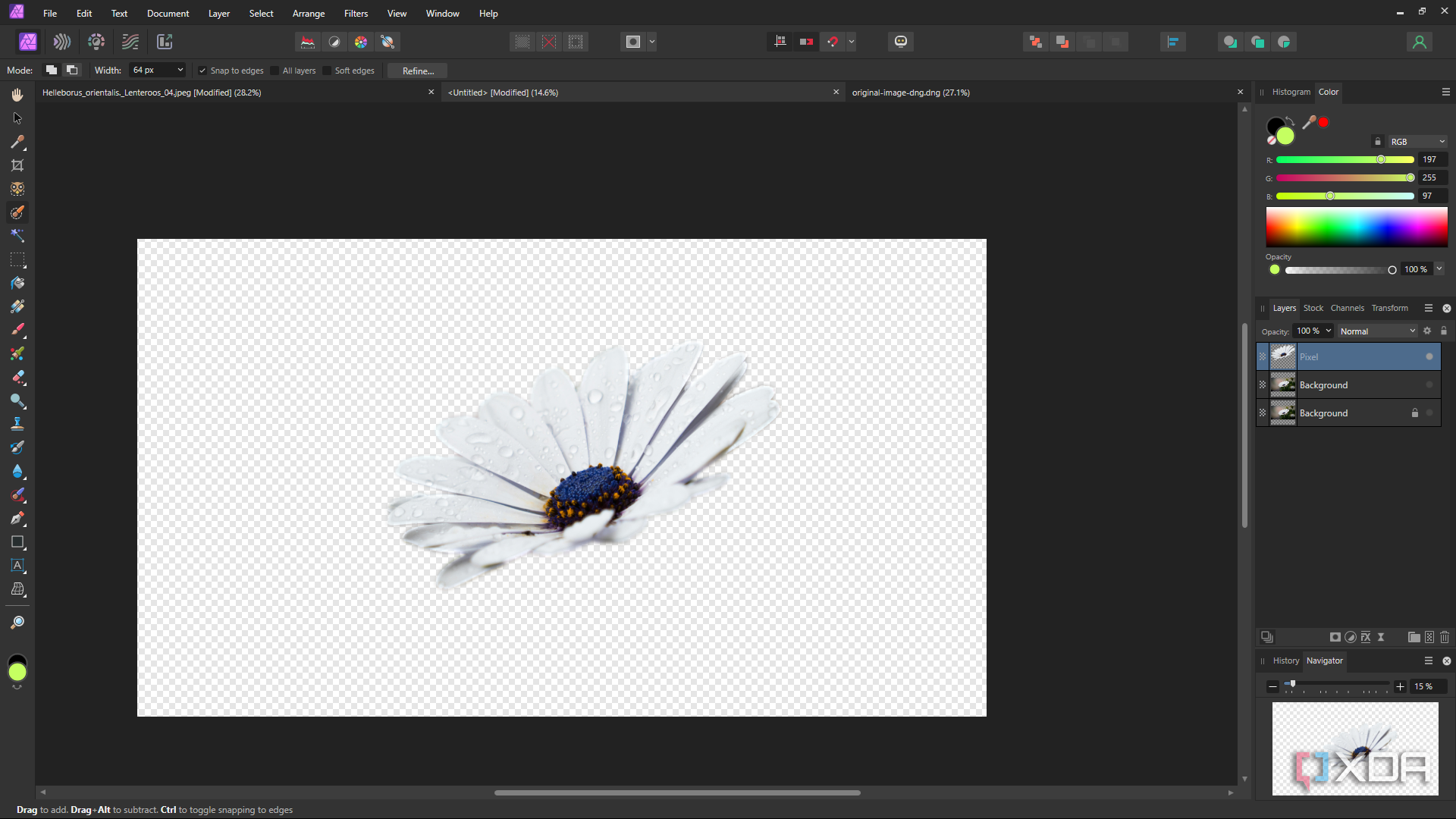Enable the Soft edges checkbox

[327, 71]
